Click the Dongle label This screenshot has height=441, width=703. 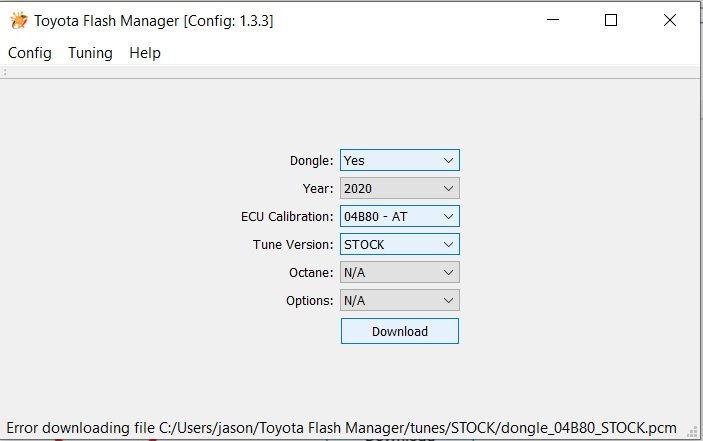(312, 160)
